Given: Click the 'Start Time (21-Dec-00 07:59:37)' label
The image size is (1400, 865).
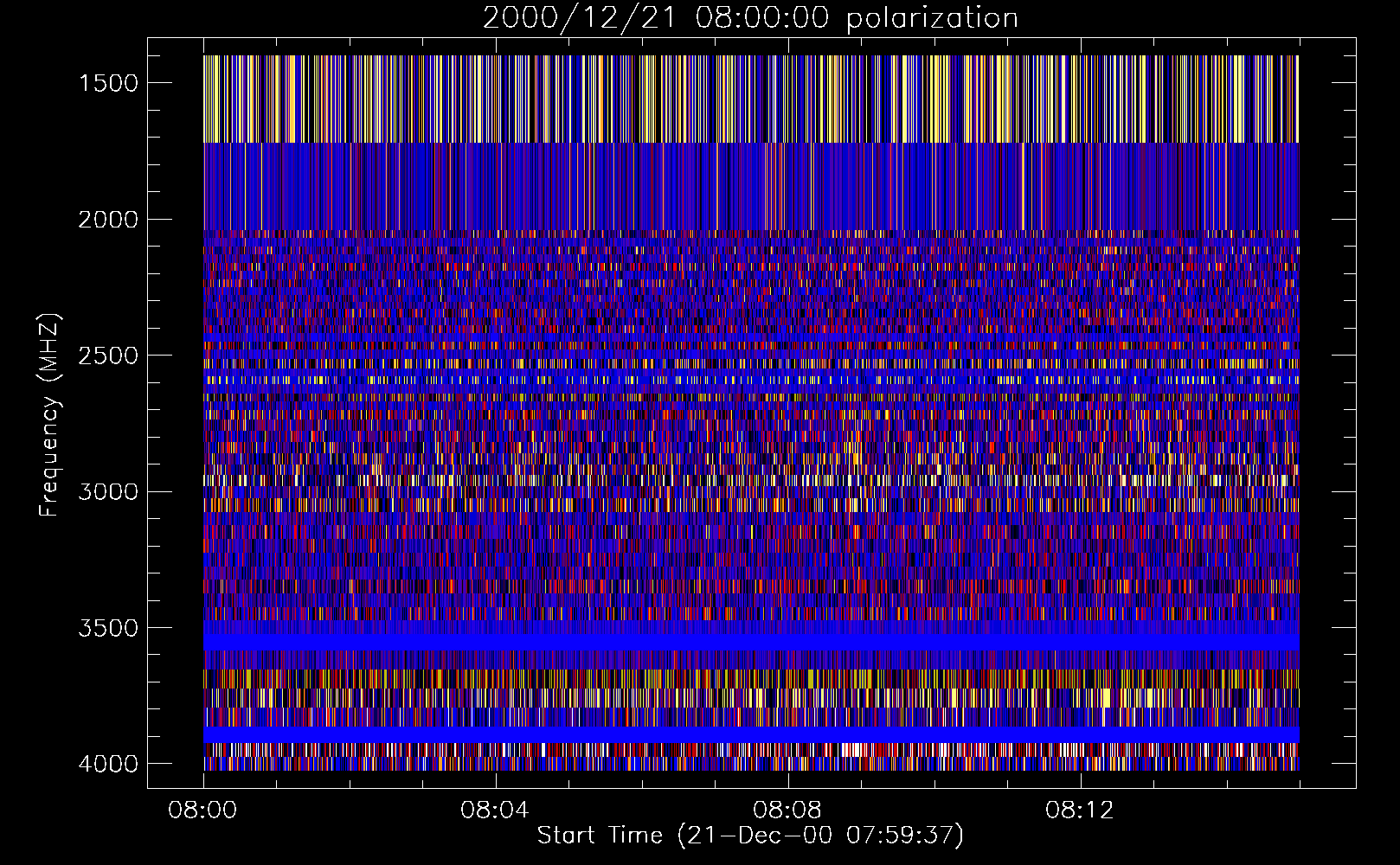Looking at the screenshot, I should coord(750,836).
